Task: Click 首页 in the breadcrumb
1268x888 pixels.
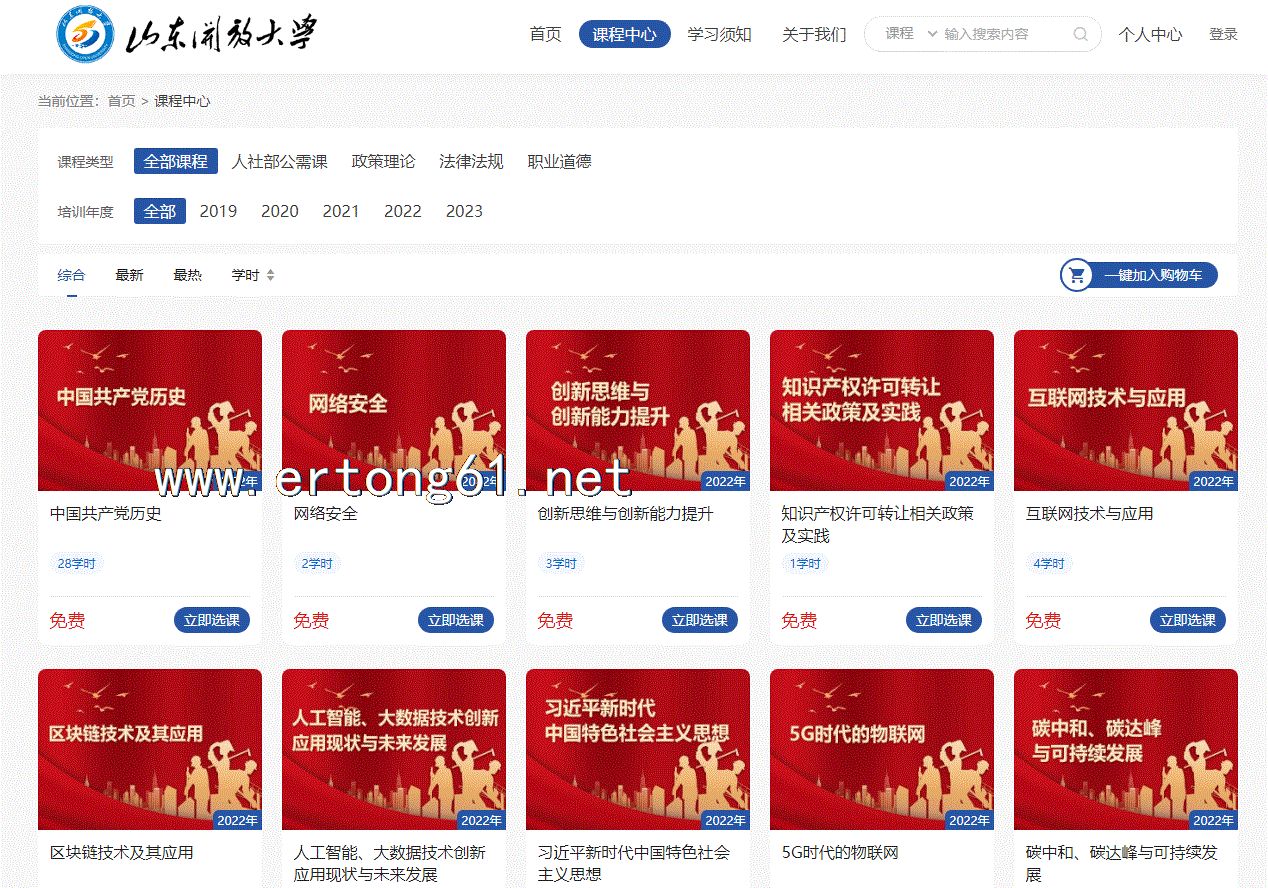Action: [121, 101]
